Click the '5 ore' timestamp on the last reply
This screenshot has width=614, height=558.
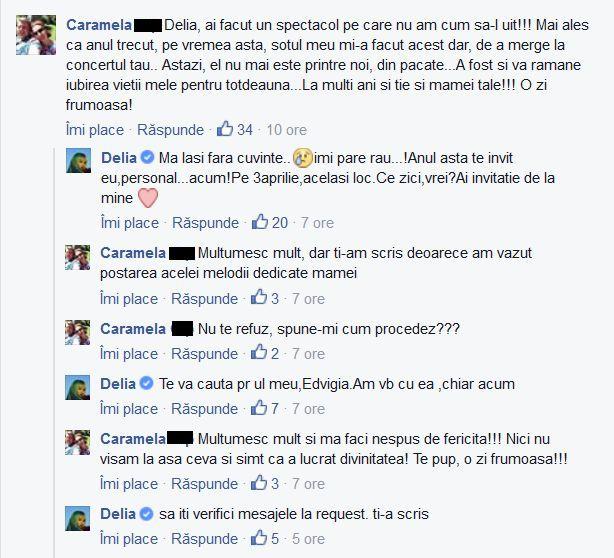[308, 539]
